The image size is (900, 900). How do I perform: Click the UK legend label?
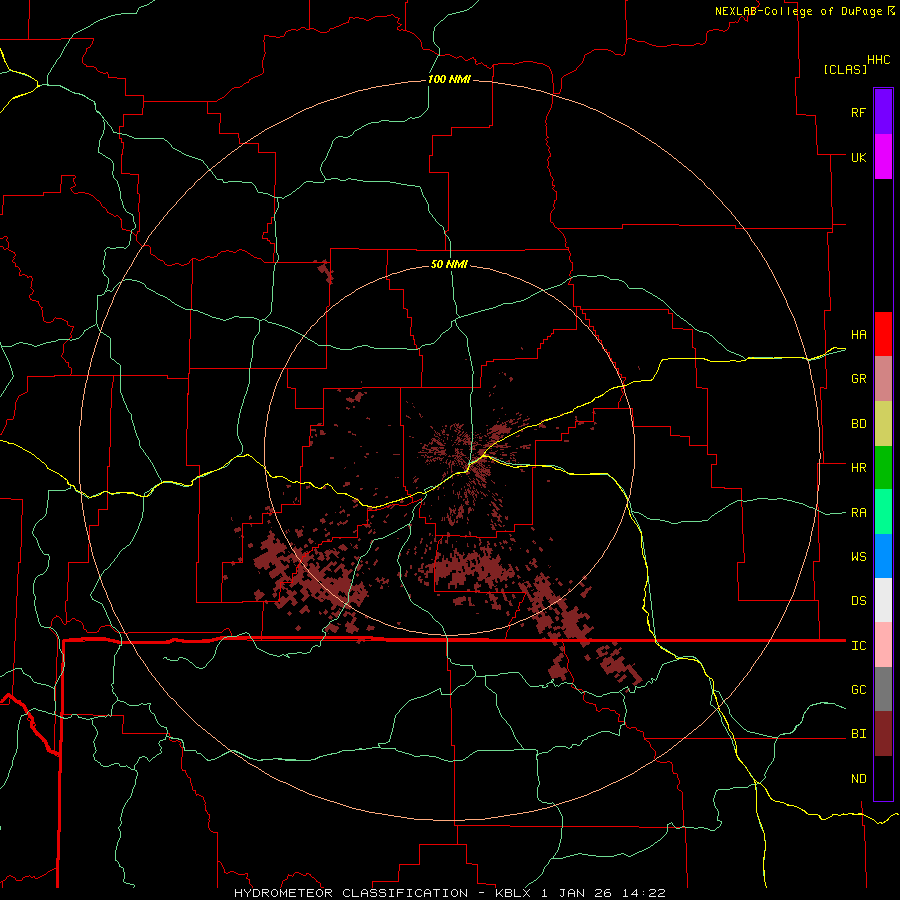pos(858,157)
